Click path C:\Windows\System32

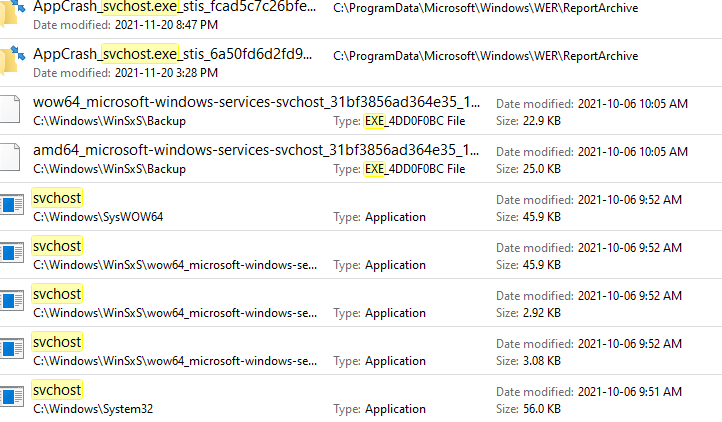tap(93, 409)
